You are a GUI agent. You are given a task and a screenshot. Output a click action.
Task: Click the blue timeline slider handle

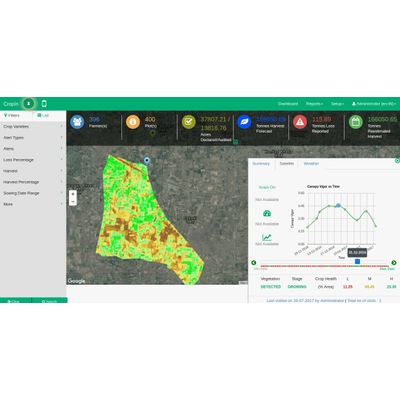click(357, 262)
